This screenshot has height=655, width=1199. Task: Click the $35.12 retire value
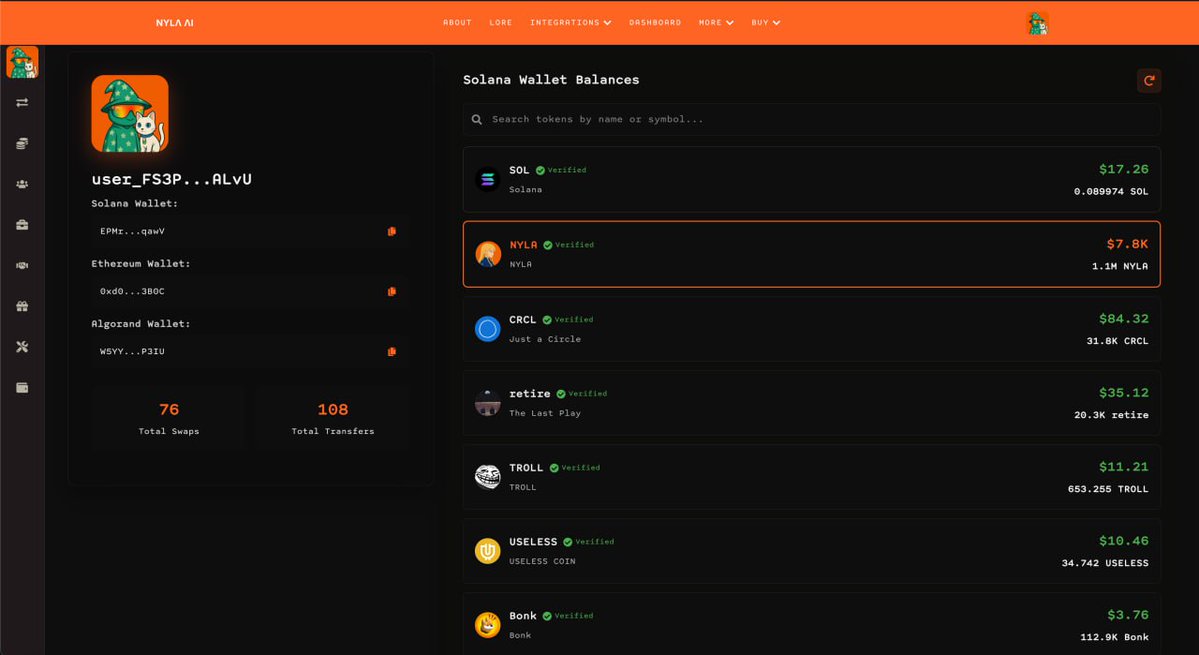coord(1123,393)
